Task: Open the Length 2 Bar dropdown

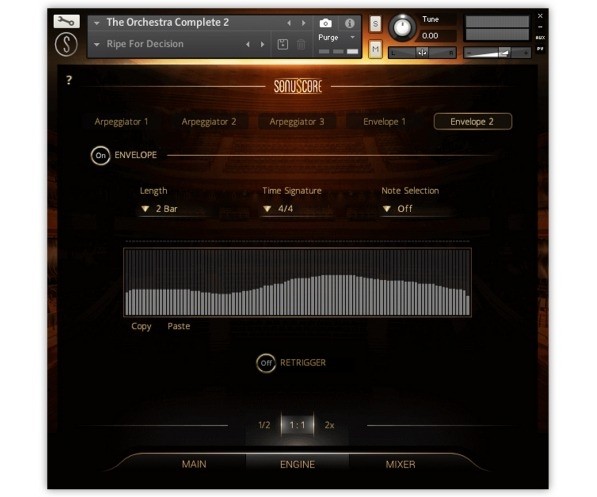Action: click(173, 209)
